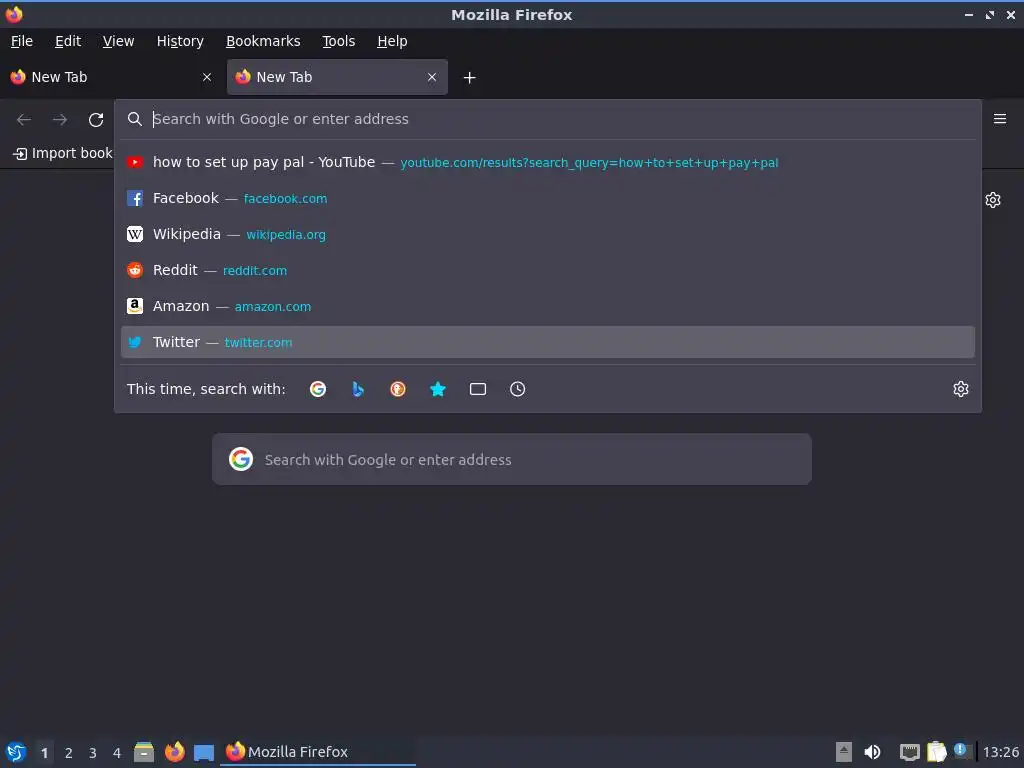Focus the new tab page Google search box

[512, 459]
